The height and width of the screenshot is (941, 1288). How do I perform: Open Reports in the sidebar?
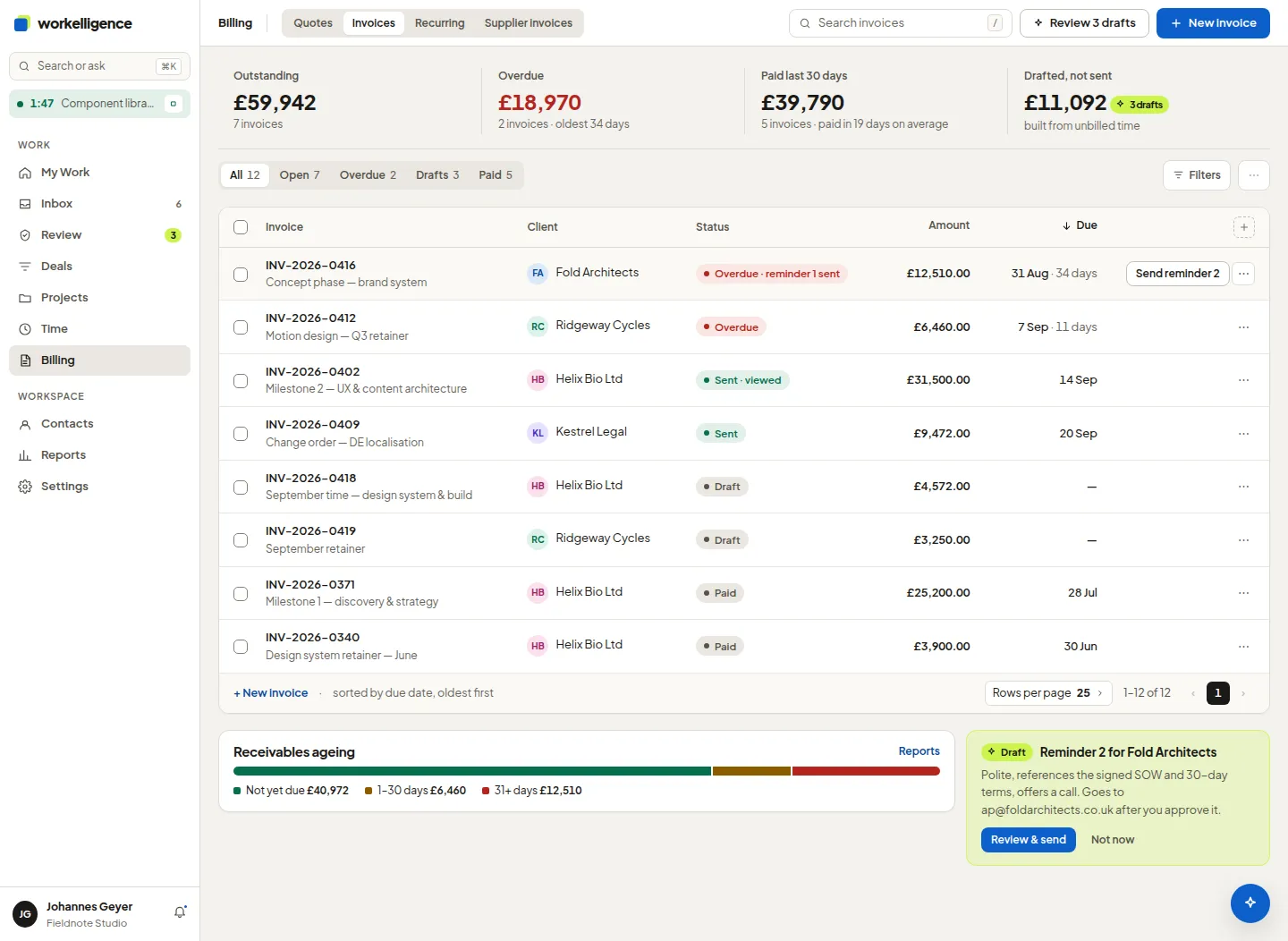click(99, 455)
